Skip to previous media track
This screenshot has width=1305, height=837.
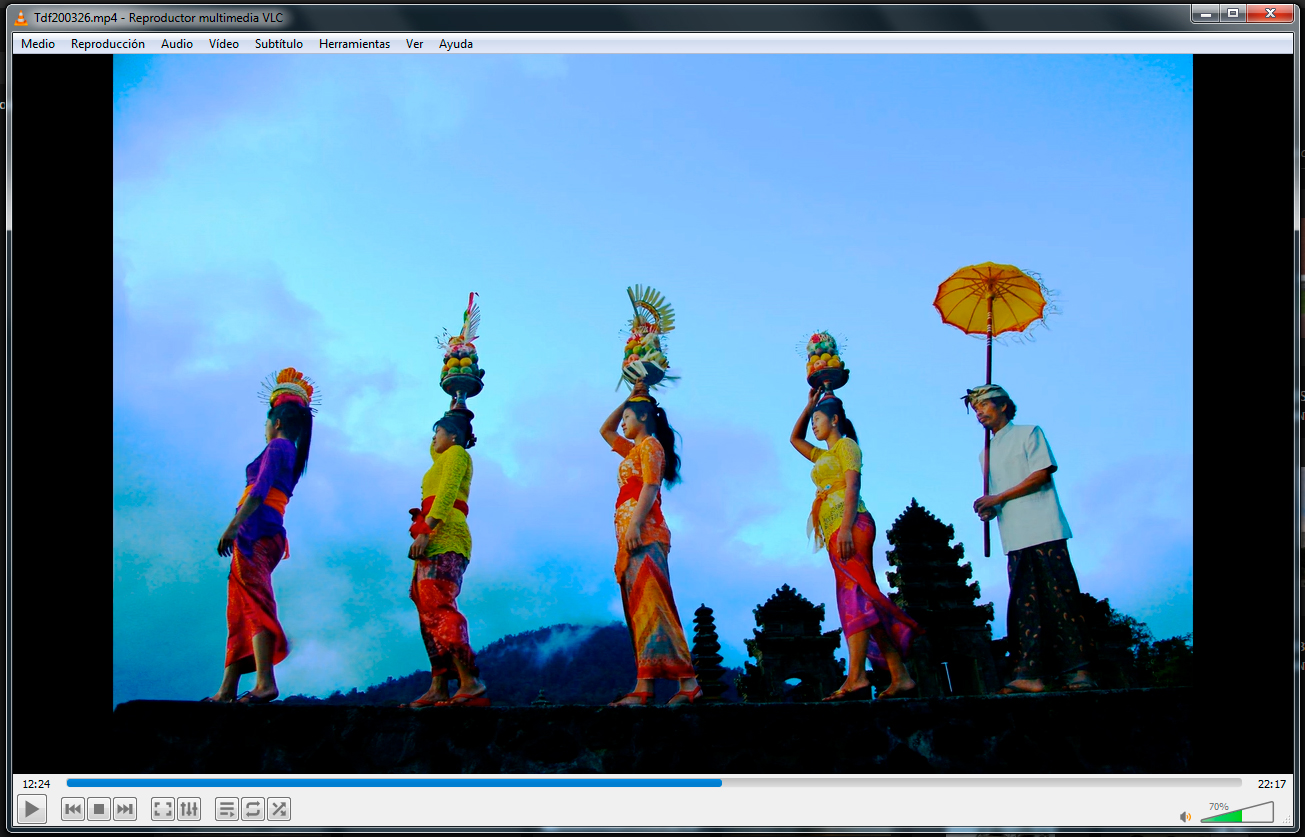click(73, 809)
